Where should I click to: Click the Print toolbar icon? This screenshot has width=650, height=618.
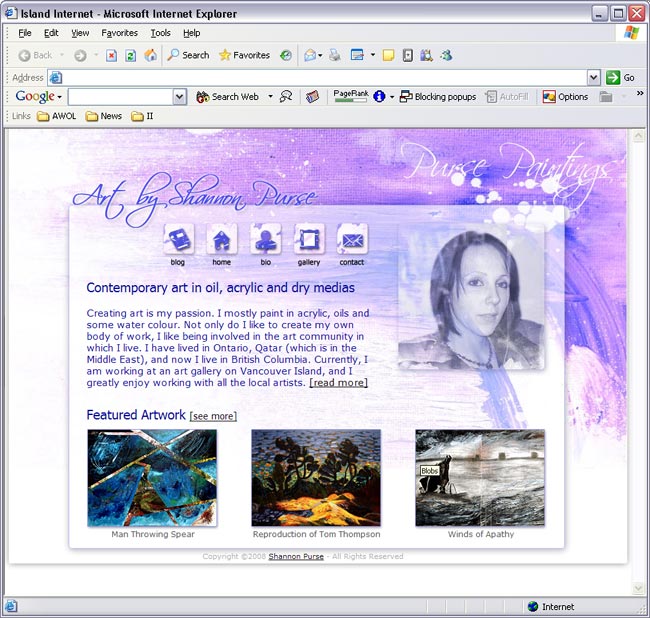335,55
